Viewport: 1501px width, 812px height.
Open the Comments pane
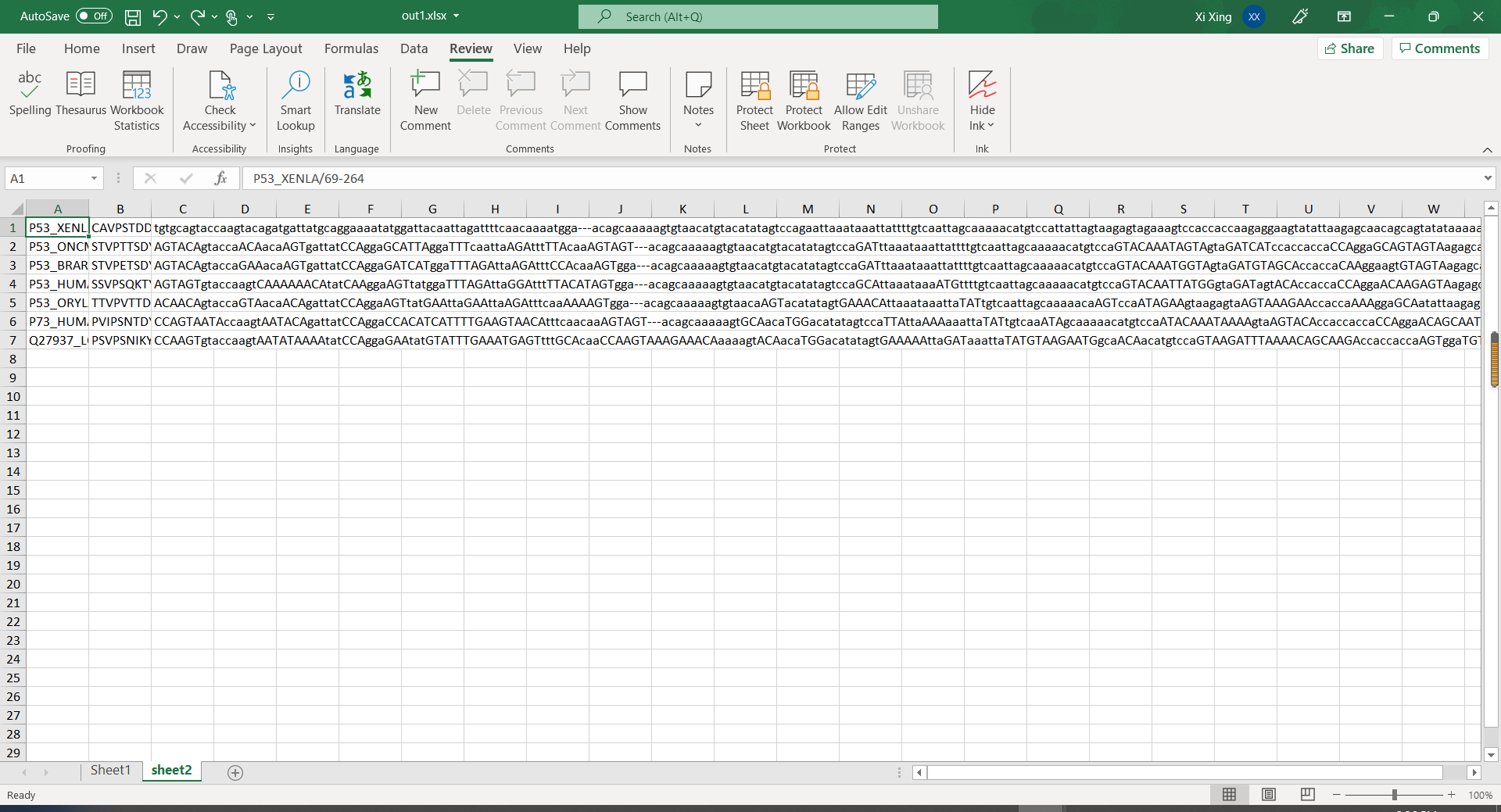[1438, 48]
